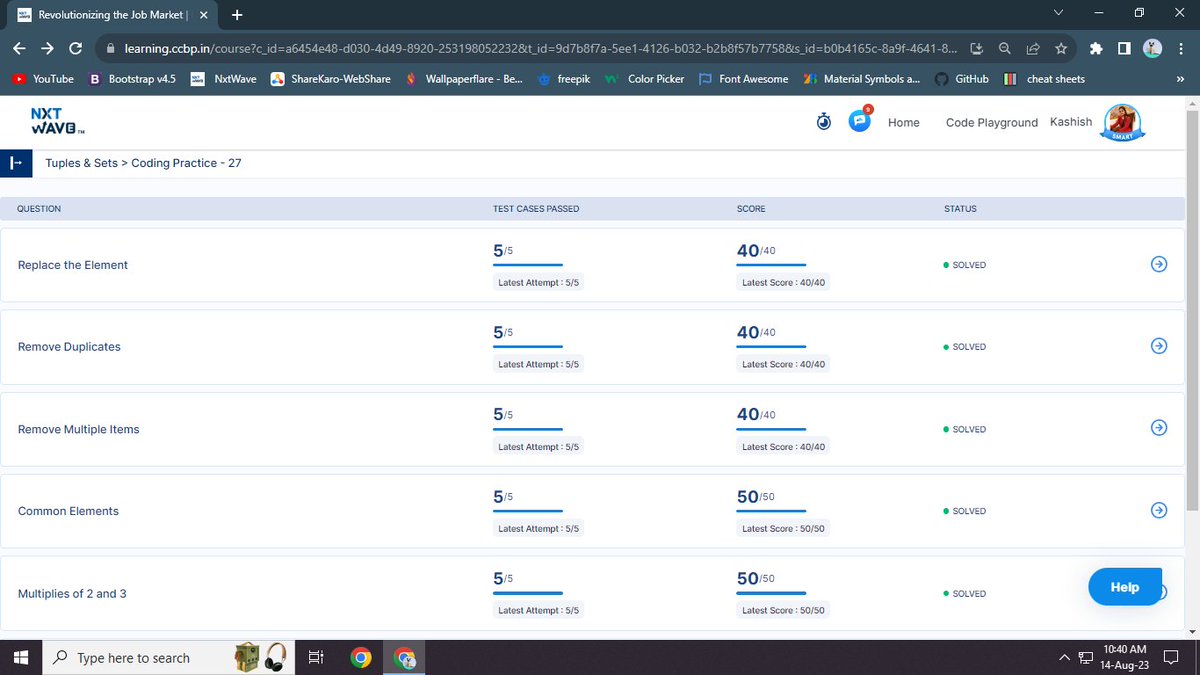The width and height of the screenshot is (1200, 675).
Task: Open the Chrome extensions puzzle icon
Action: point(1095,48)
